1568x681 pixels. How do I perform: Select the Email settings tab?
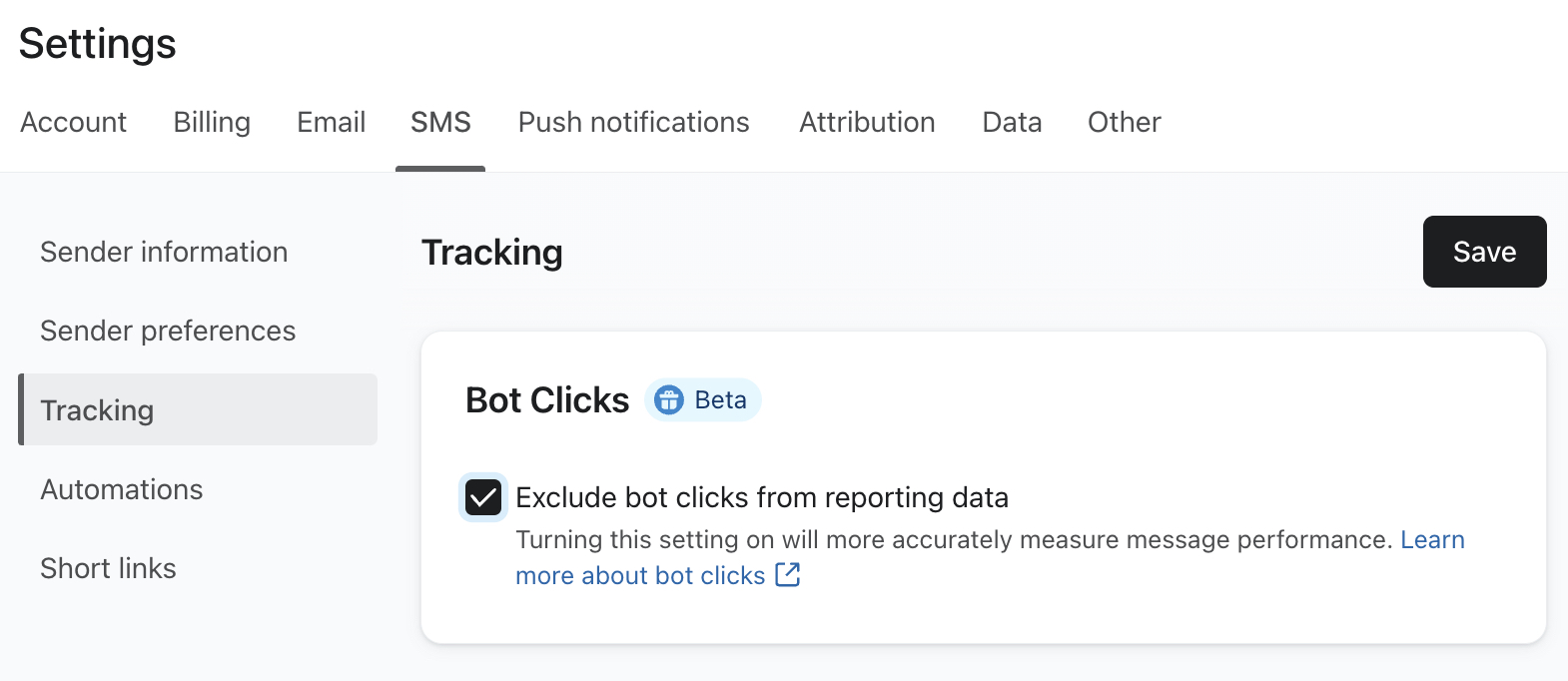pos(330,122)
